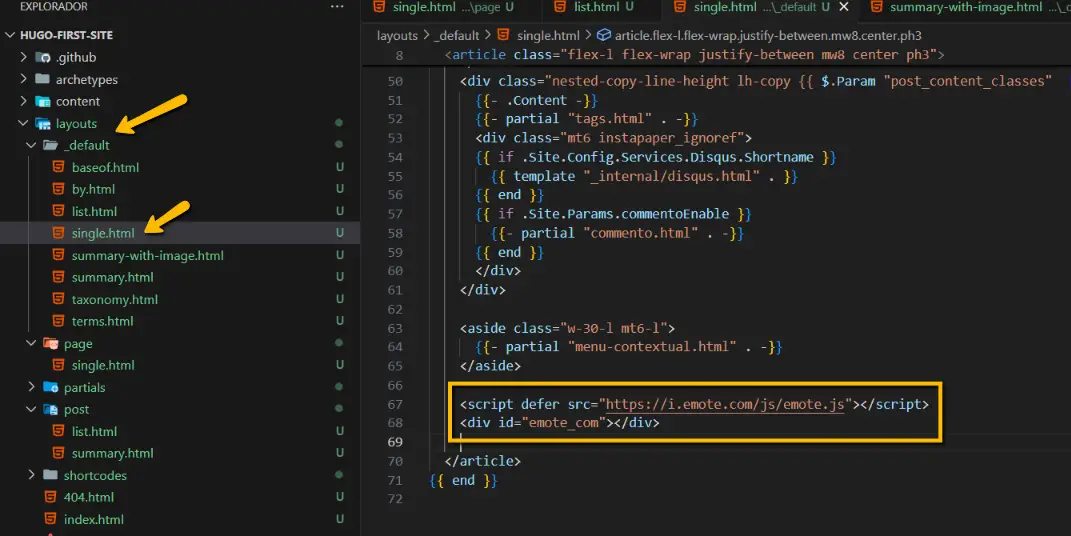Open by.html in the explorer
The width and height of the screenshot is (1071, 536).
(93, 189)
